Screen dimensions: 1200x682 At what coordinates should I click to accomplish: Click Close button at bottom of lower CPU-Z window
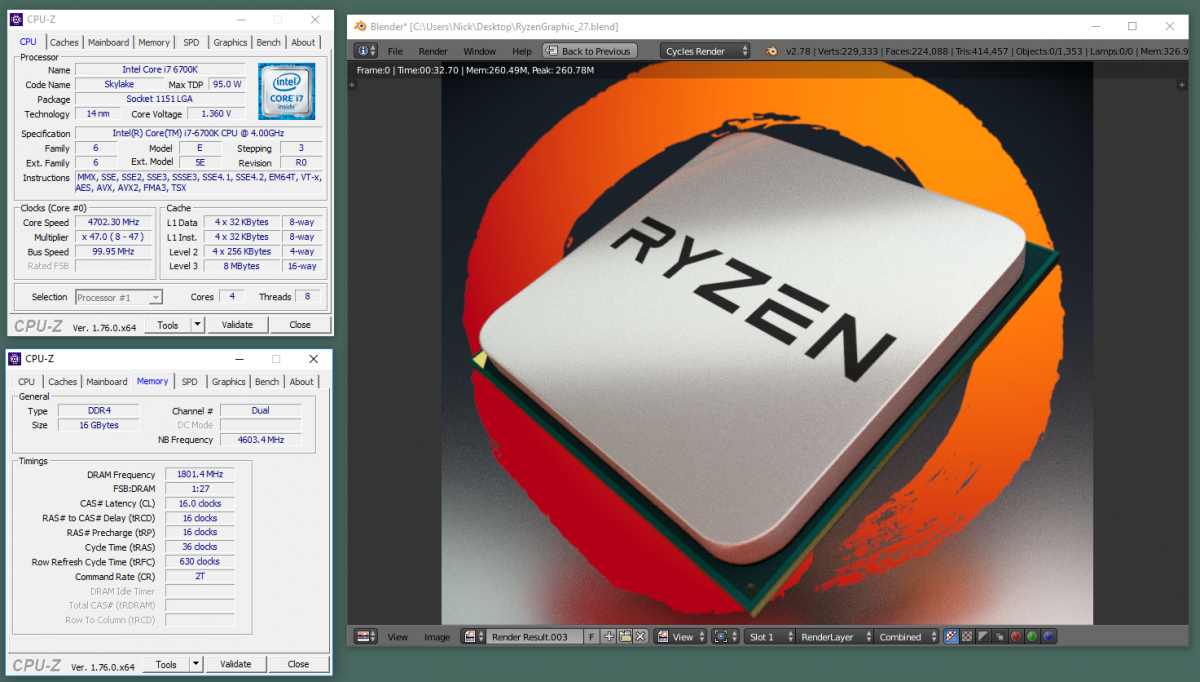[298, 664]
